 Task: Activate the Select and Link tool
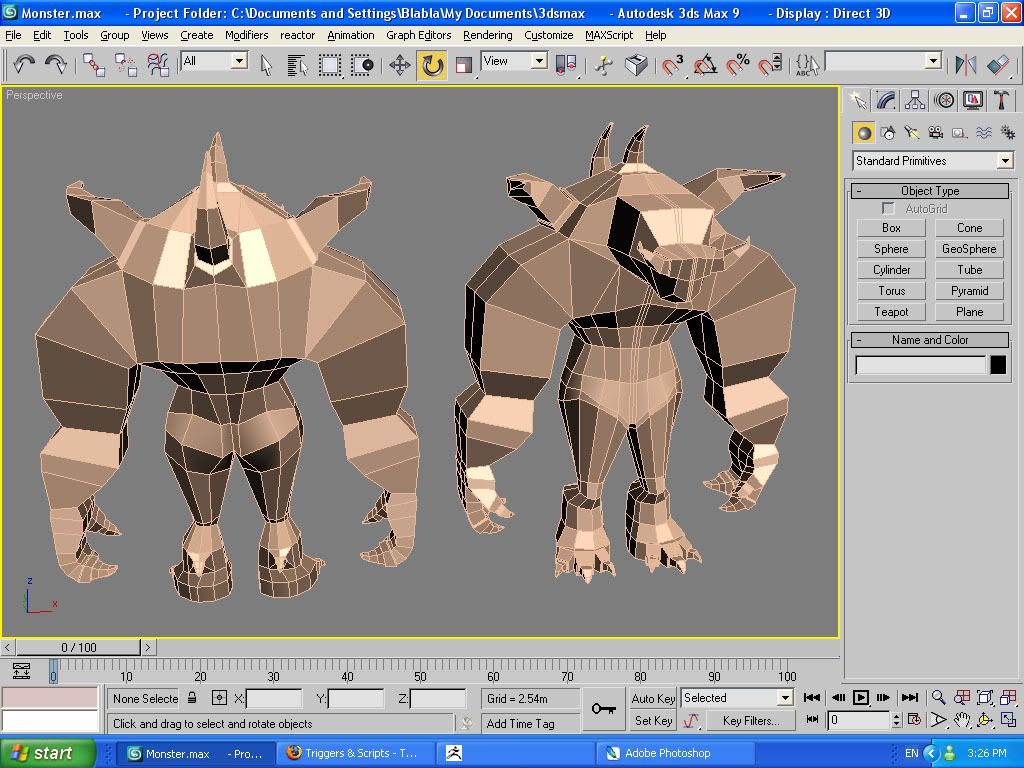point(94,65)
